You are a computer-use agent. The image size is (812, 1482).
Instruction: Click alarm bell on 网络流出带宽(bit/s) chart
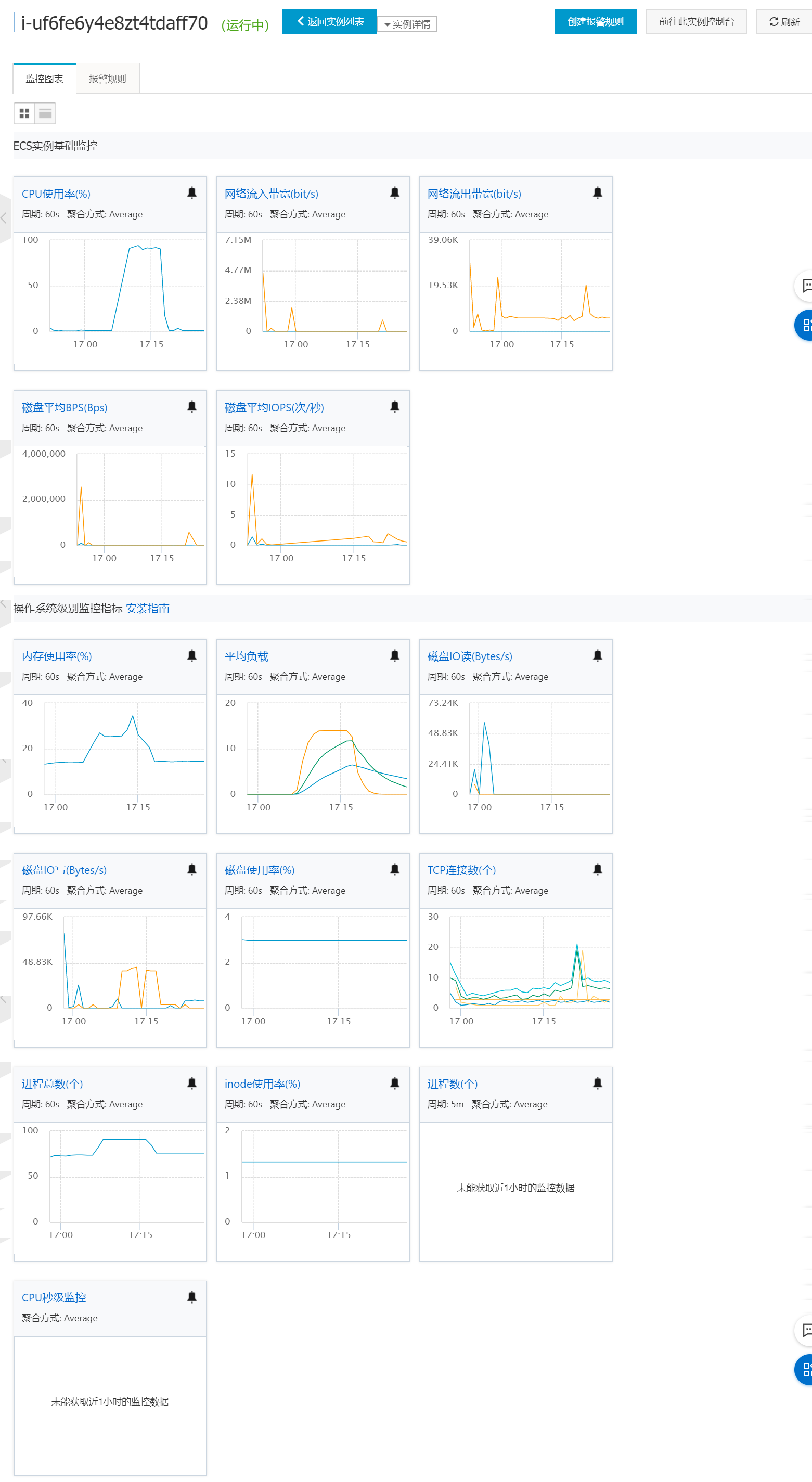597,193
